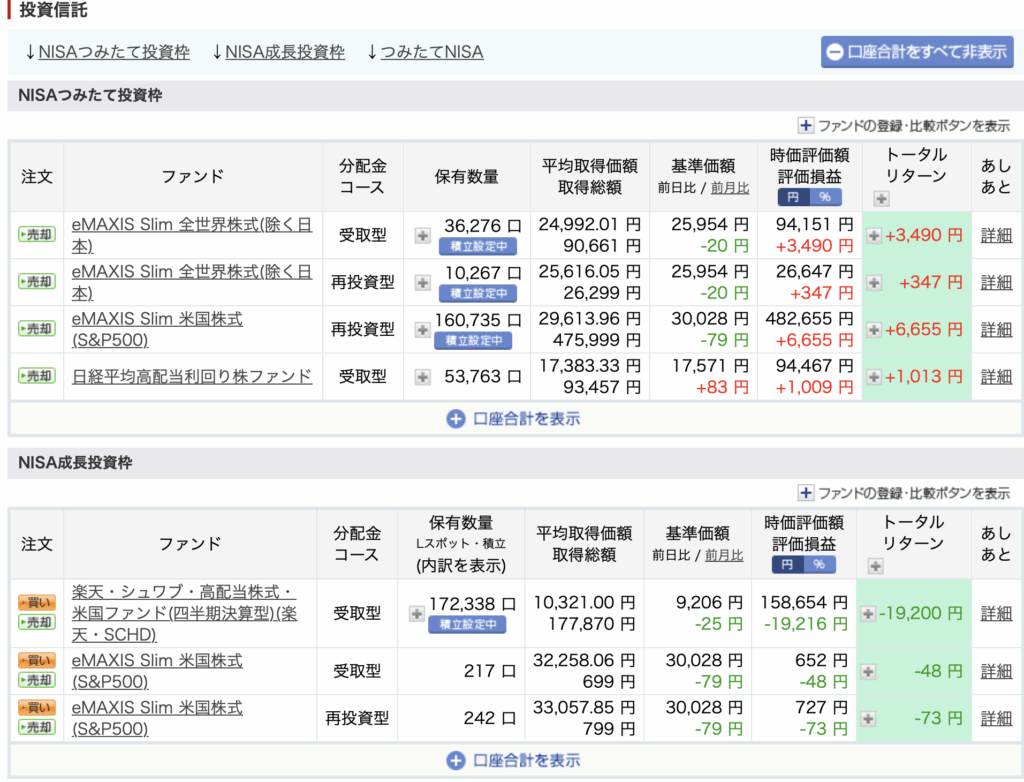Expand total return plus icon beside -19,200 円
1024x782 pixels.
(868, 613)
